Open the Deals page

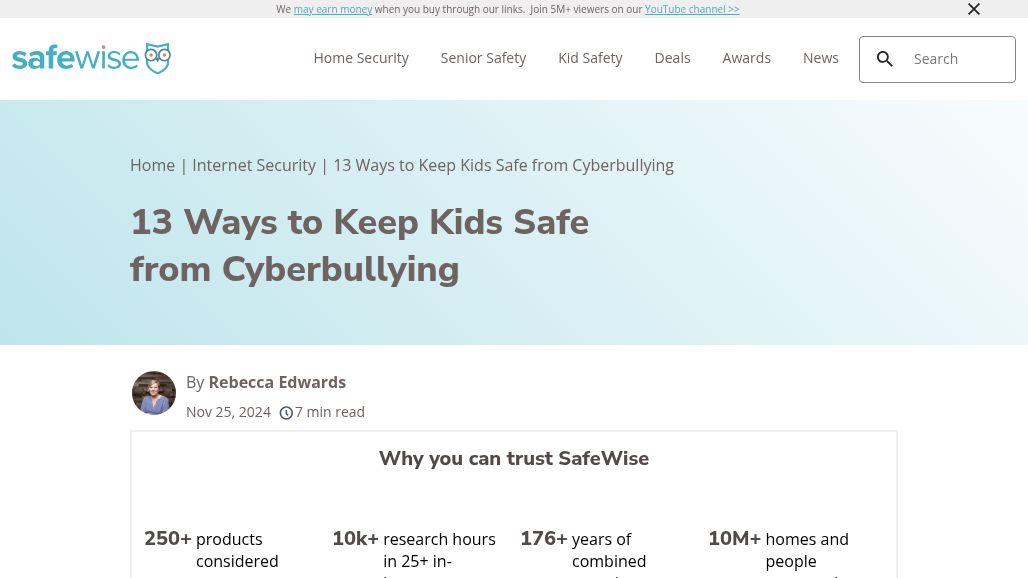[672, 58]
